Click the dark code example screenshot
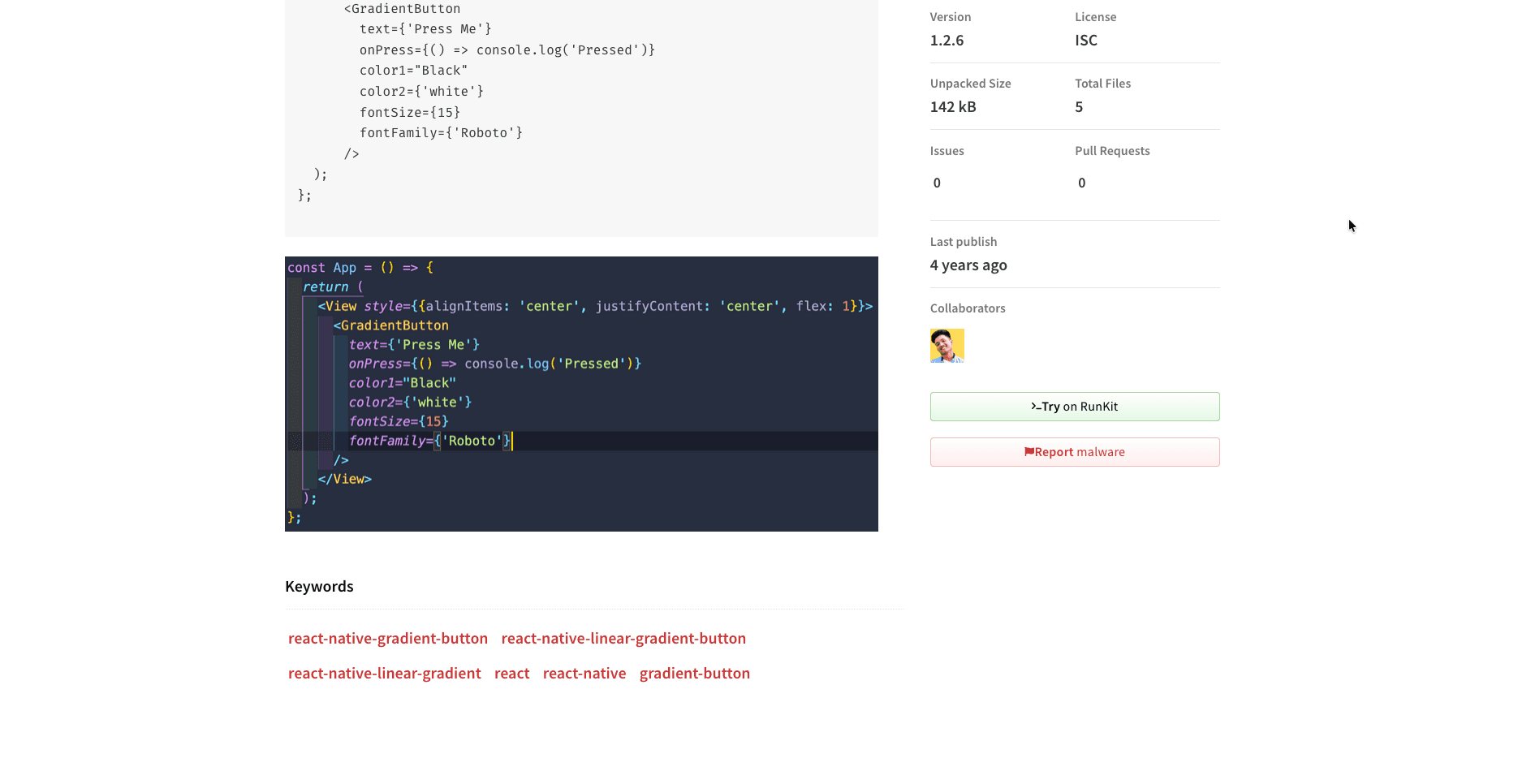 click(581, 394)
